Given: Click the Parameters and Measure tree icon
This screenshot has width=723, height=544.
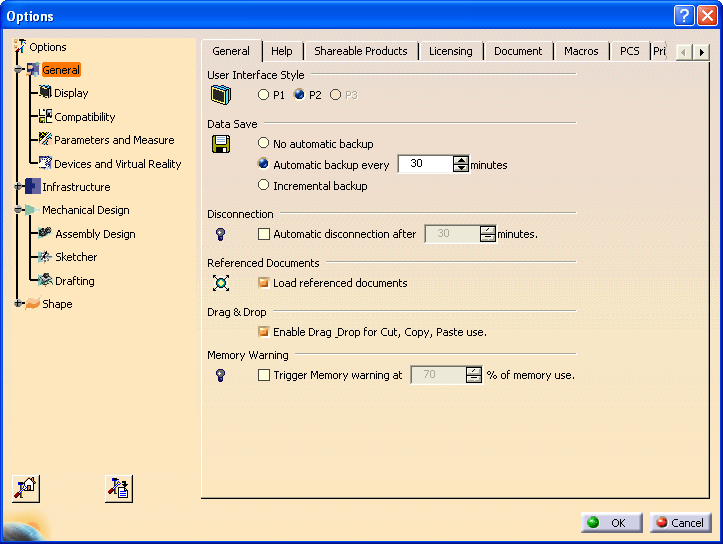Looking at the screenshot, I should 45,140.
